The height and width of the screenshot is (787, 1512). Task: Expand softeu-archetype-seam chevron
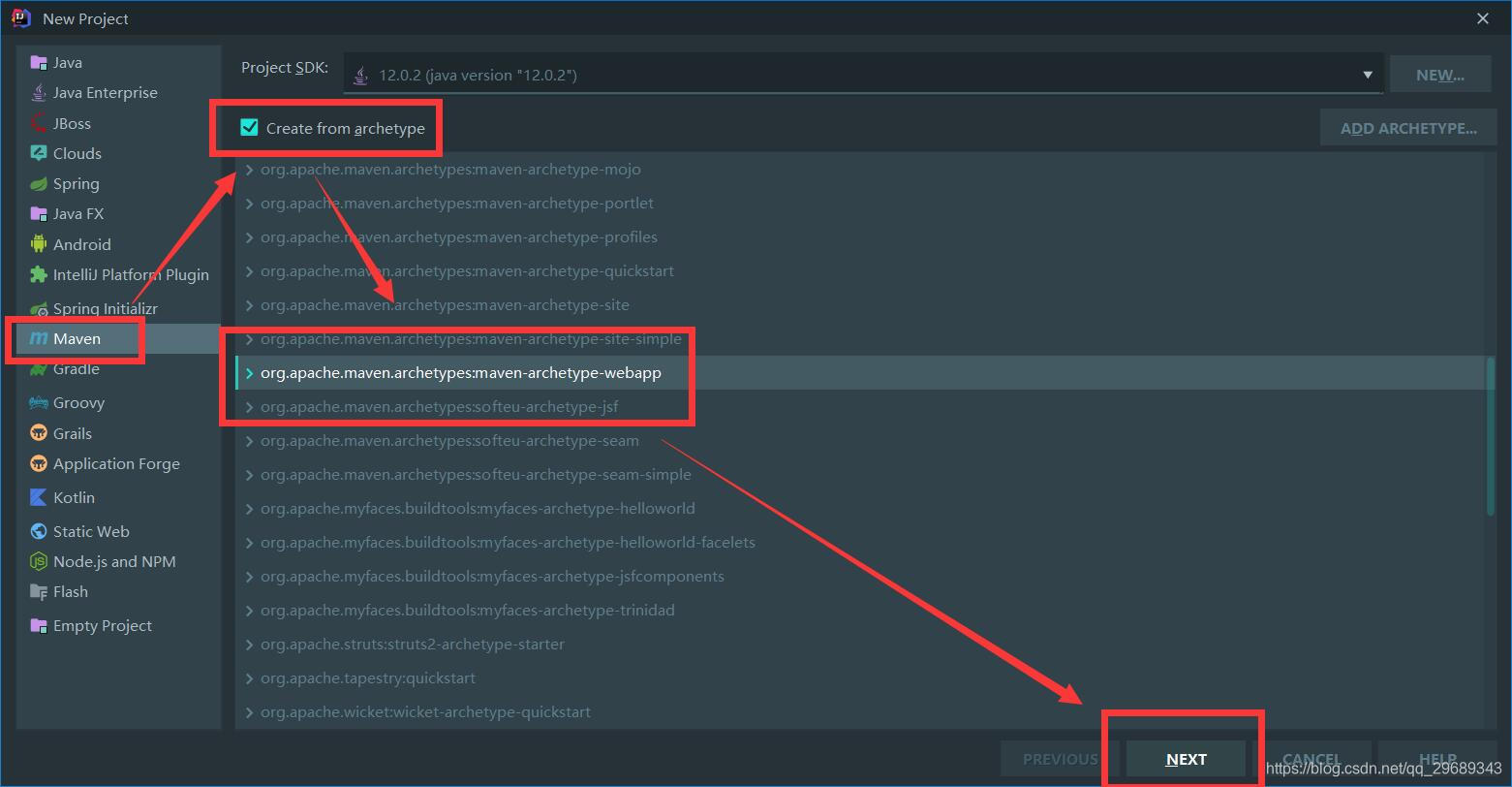pyautogui.click(x=250, y=441)
